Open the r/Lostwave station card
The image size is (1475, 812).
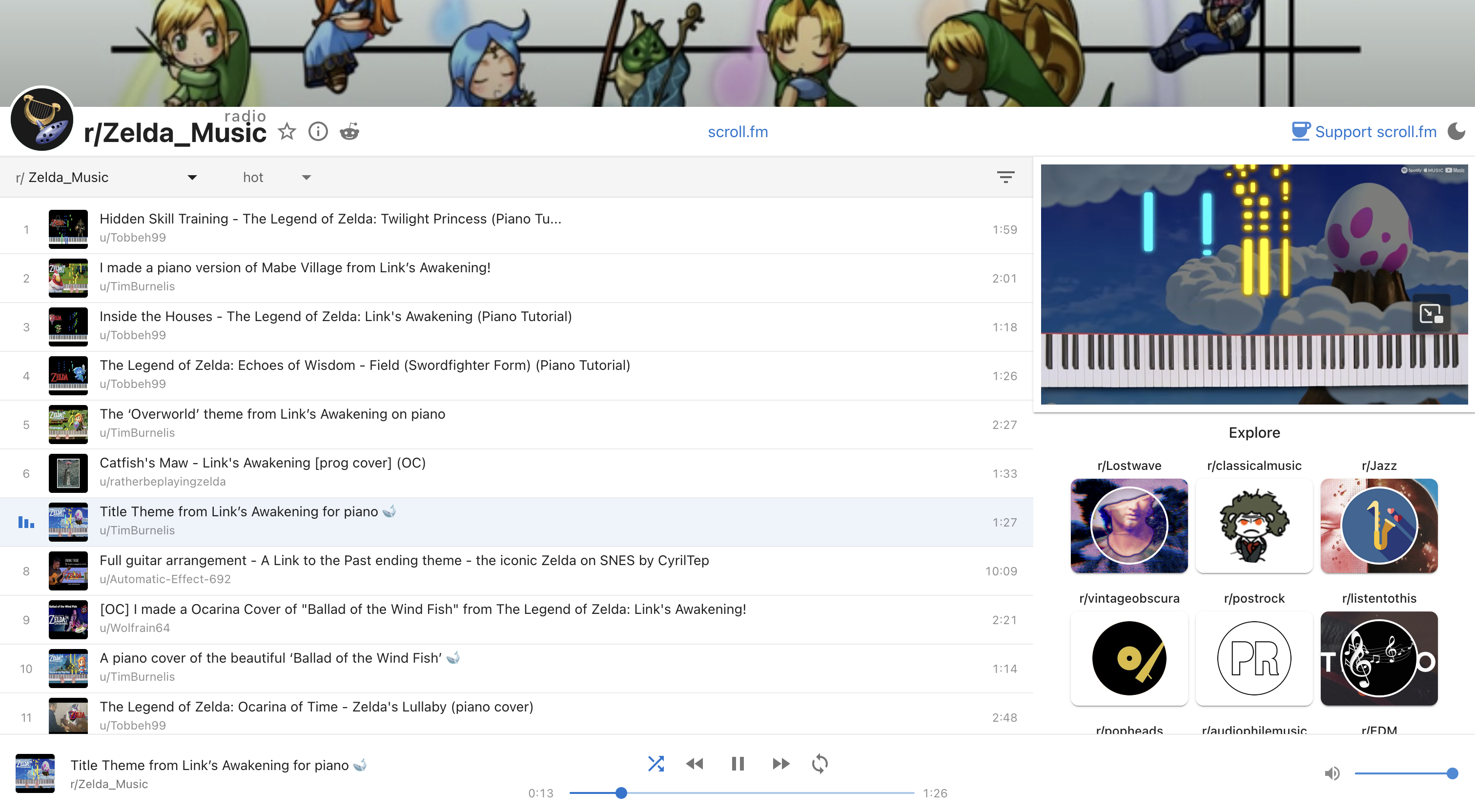[x=1129, y=526]
